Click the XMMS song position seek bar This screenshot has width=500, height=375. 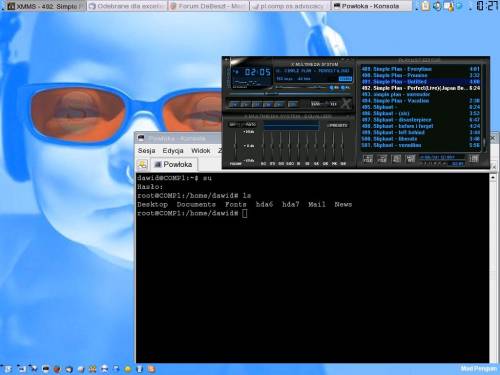tap(290, 94)
